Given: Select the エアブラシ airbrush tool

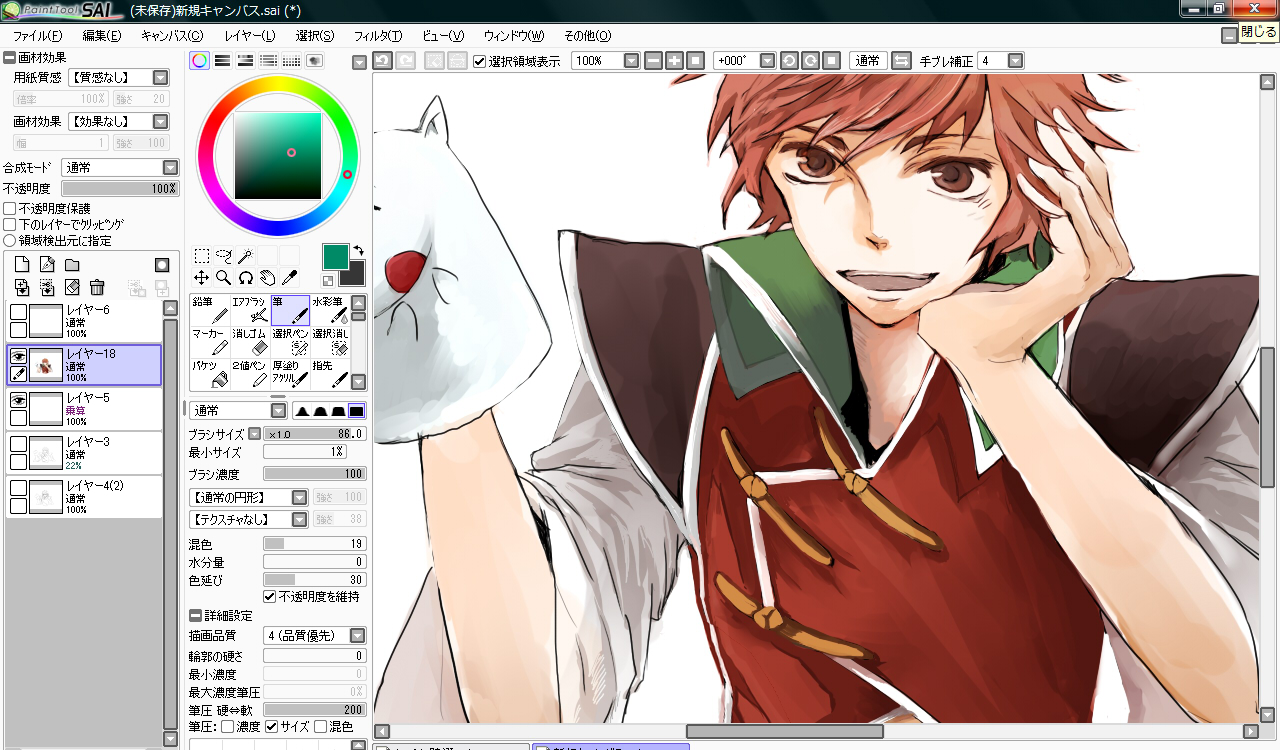Looking at the screenshot, I should 250,310.
